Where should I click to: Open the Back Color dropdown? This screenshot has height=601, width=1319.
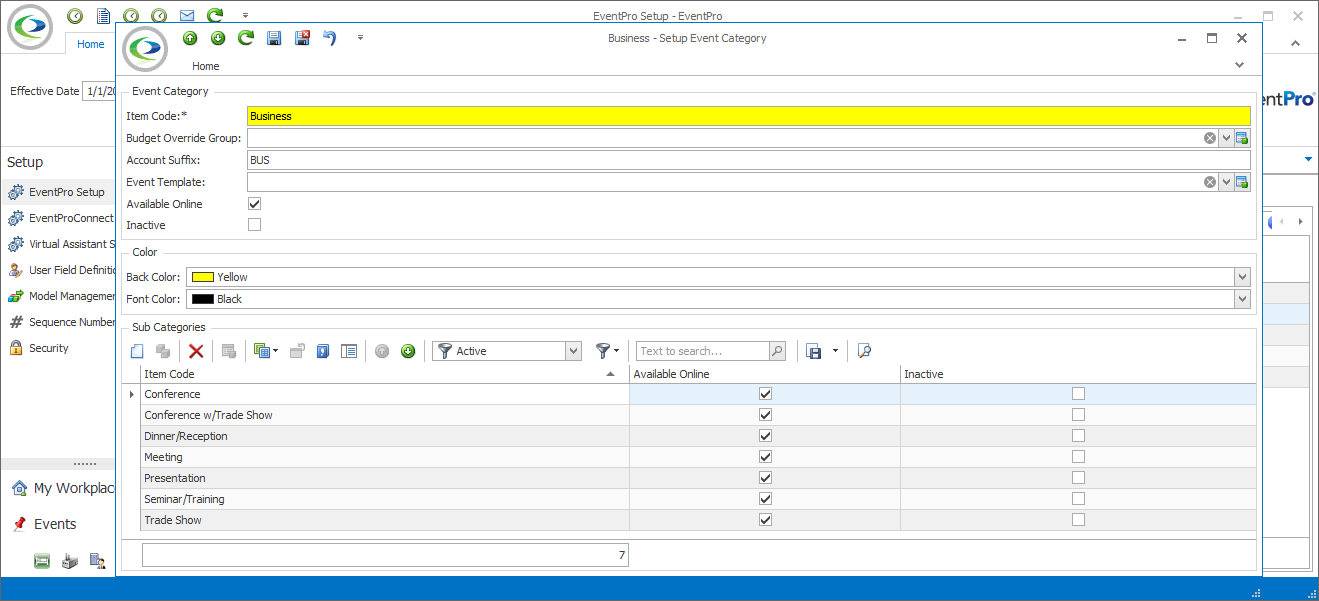point(1242,277)
